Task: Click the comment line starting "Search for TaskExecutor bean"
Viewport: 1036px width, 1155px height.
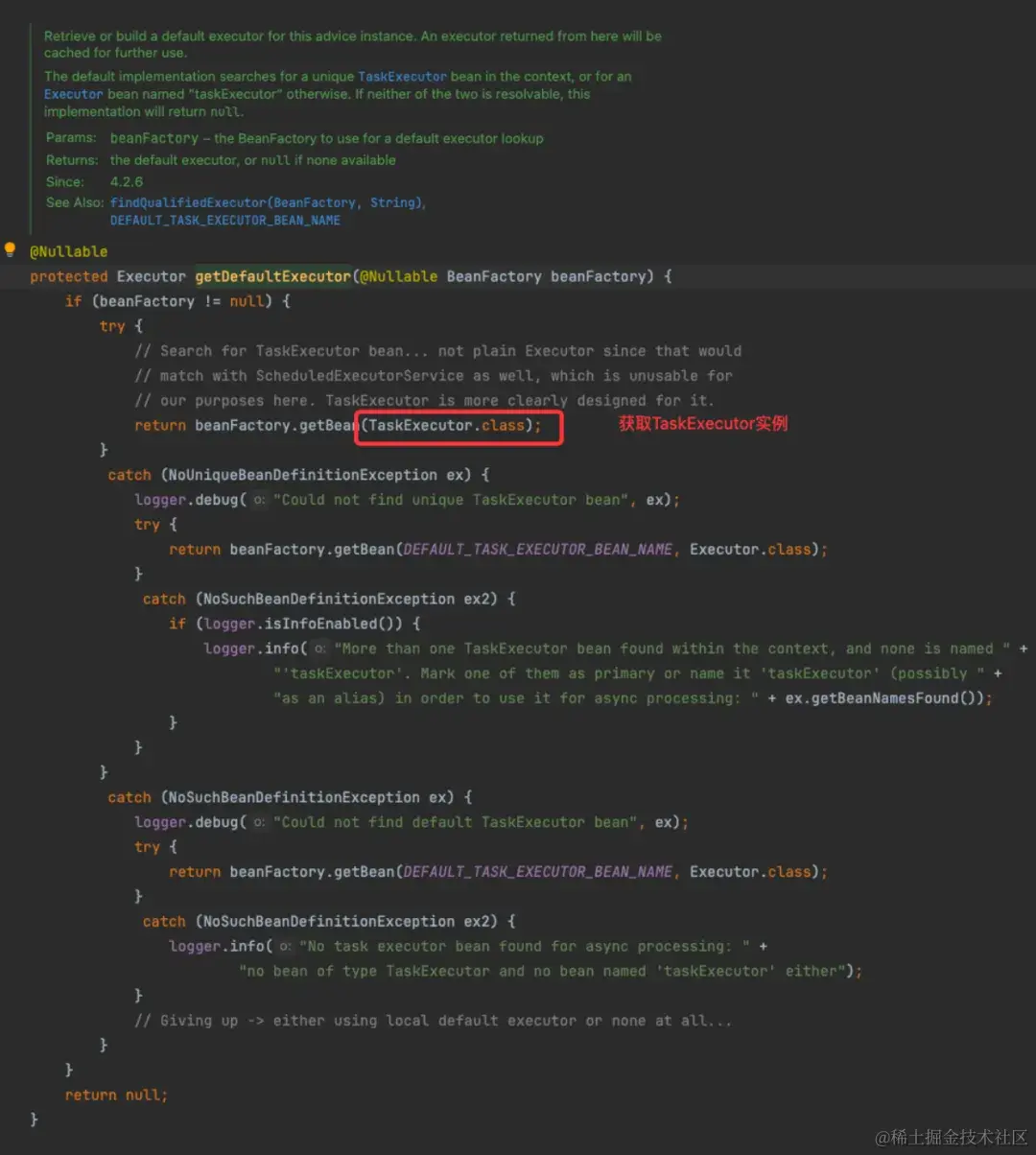Action: pos(437,351)
